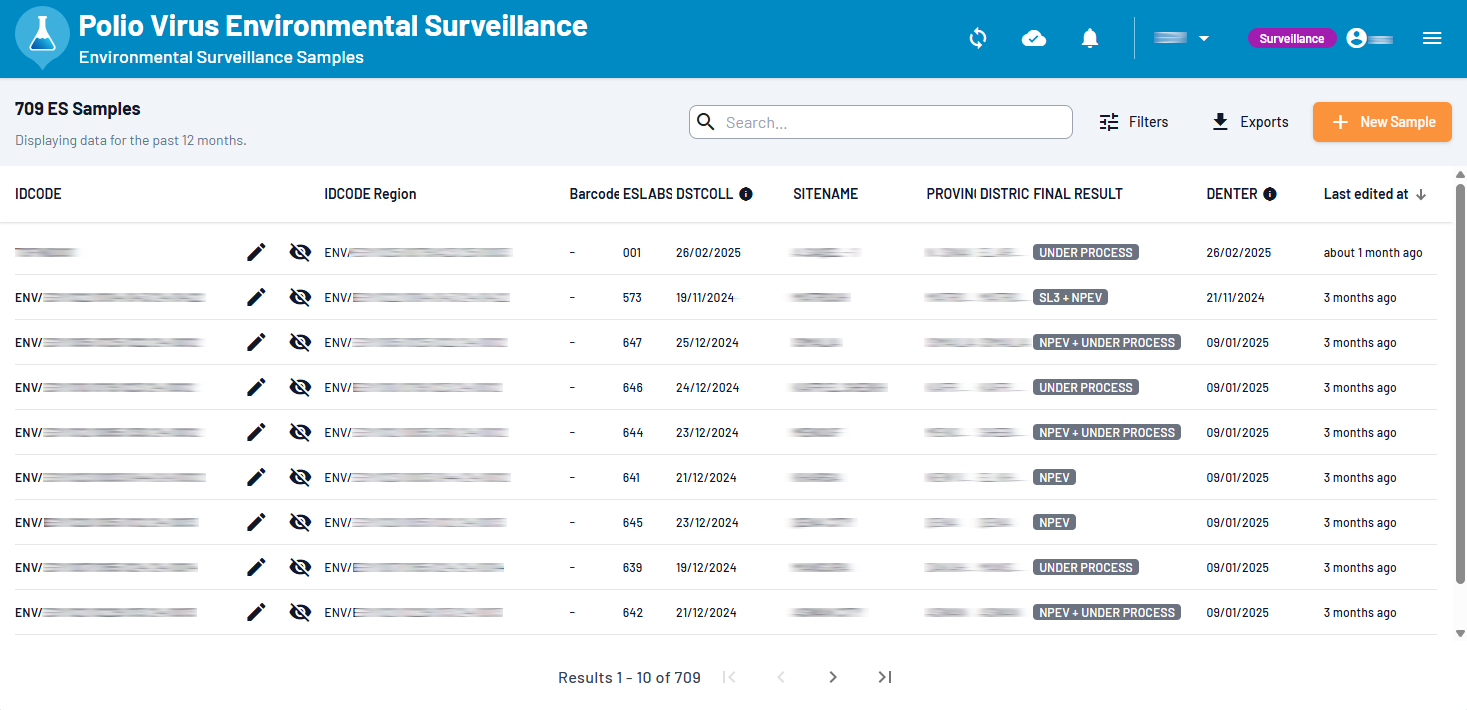Open the notifications bell
The image size is (1467, 710).
tap(1090, 38)
